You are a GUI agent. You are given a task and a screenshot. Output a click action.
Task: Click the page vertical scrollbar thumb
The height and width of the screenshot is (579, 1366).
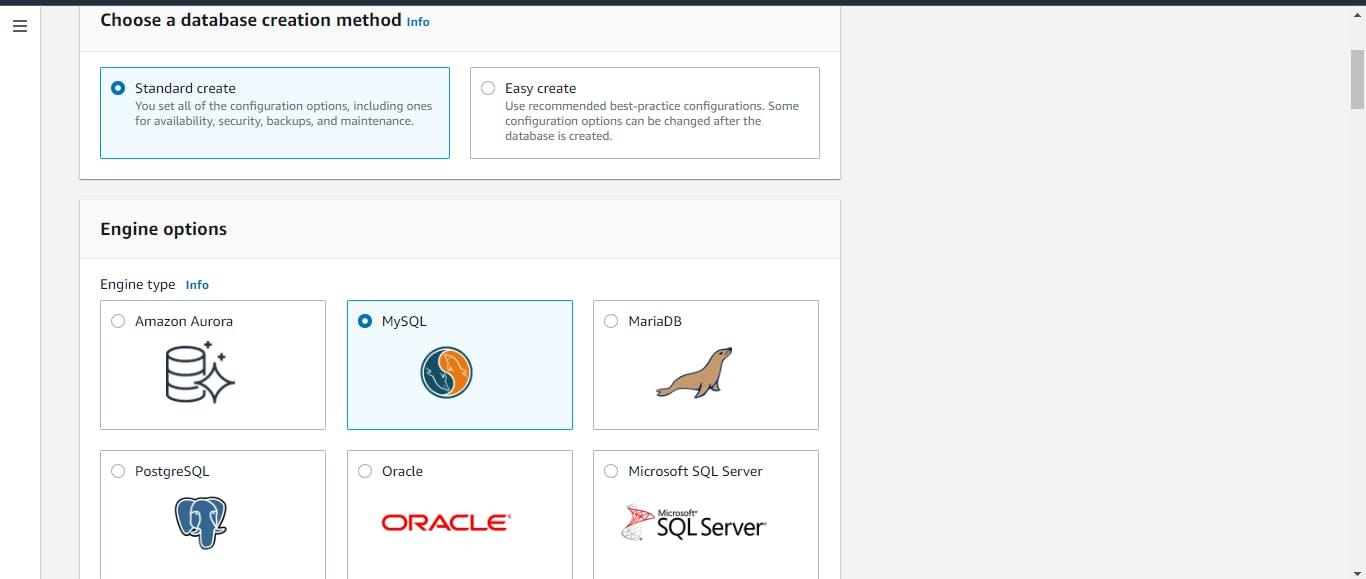click(1357, 77)
